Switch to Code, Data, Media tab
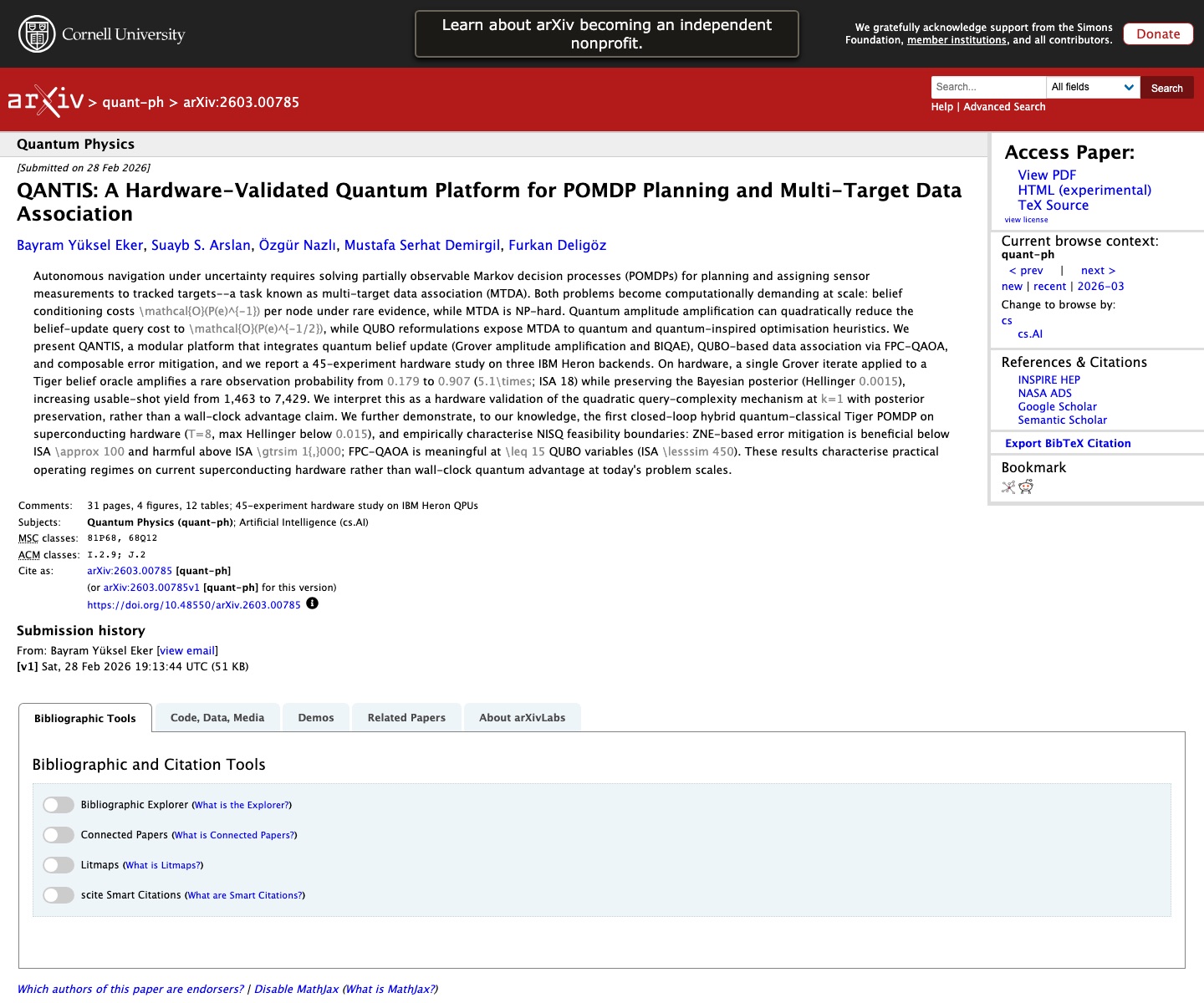This screenshot has height=1003, width=1204. tap(217, 717)
